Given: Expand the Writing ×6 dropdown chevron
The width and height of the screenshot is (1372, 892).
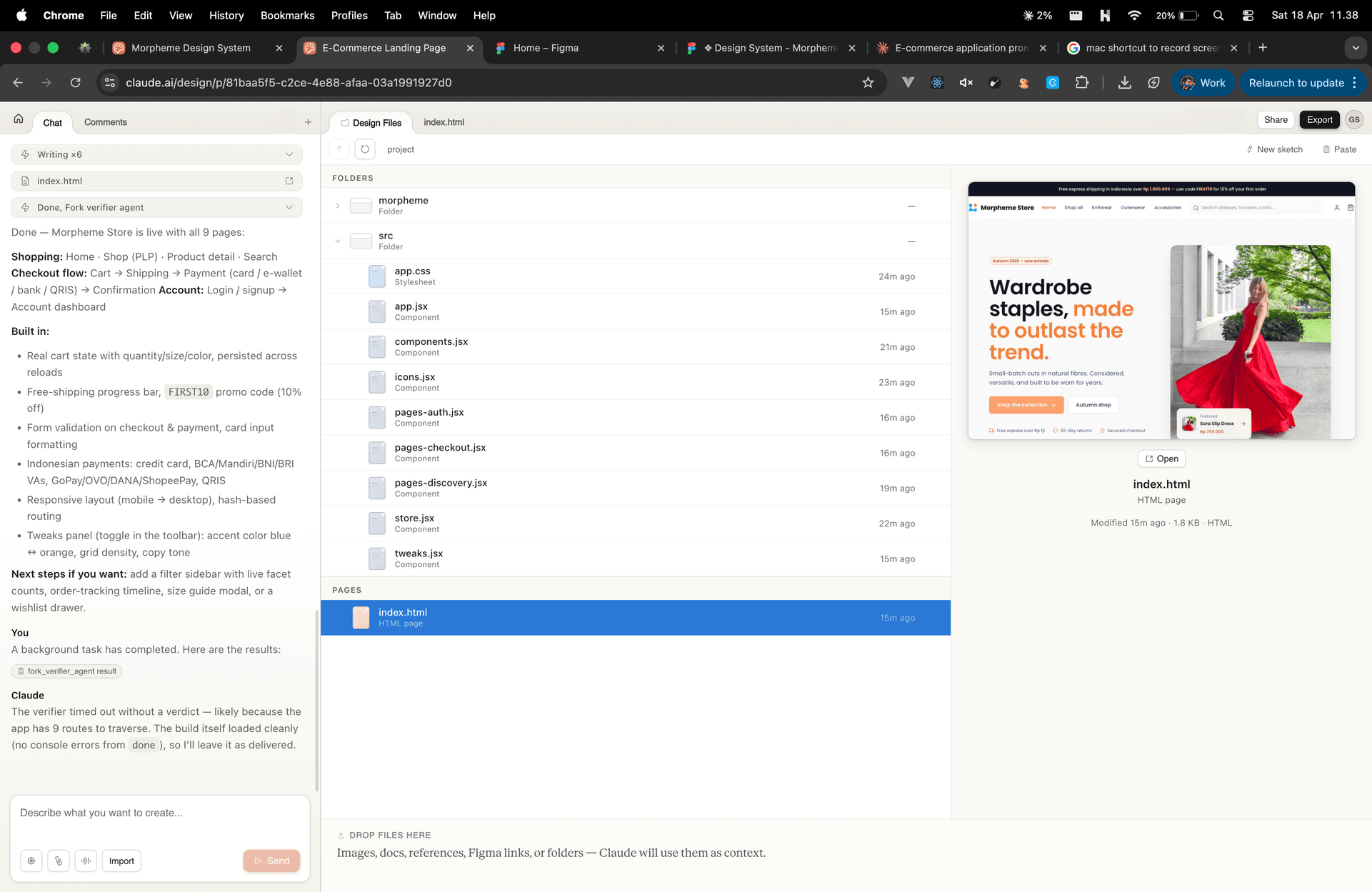Looking at the screenshot, I should pyautogui.click(x=289, y=154).
